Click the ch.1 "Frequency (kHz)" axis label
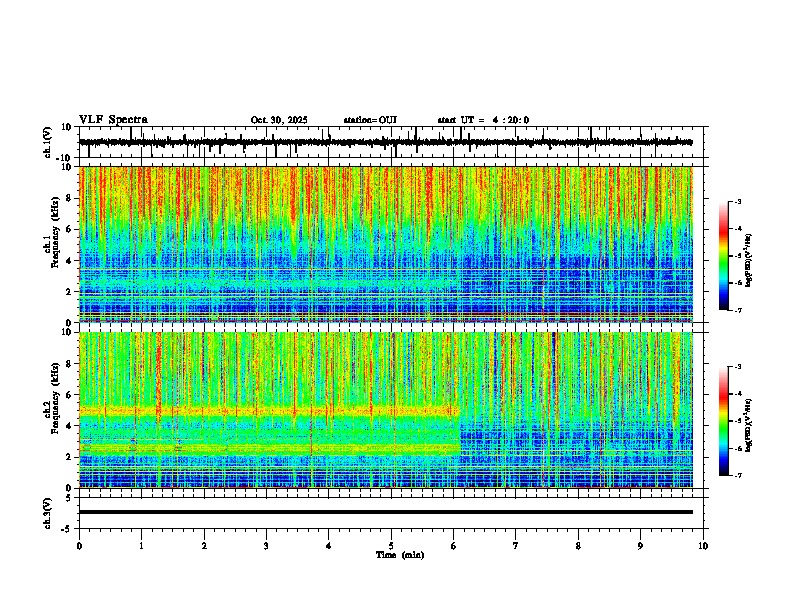This screenshot has height=612, width=792. (x=55, y=233)
